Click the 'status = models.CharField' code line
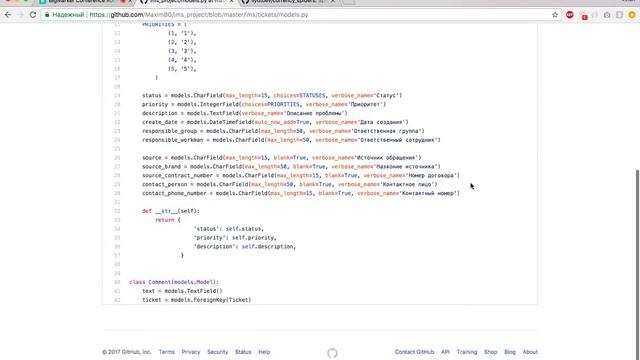Screen dimensions: 640x360 pos(272,96)
